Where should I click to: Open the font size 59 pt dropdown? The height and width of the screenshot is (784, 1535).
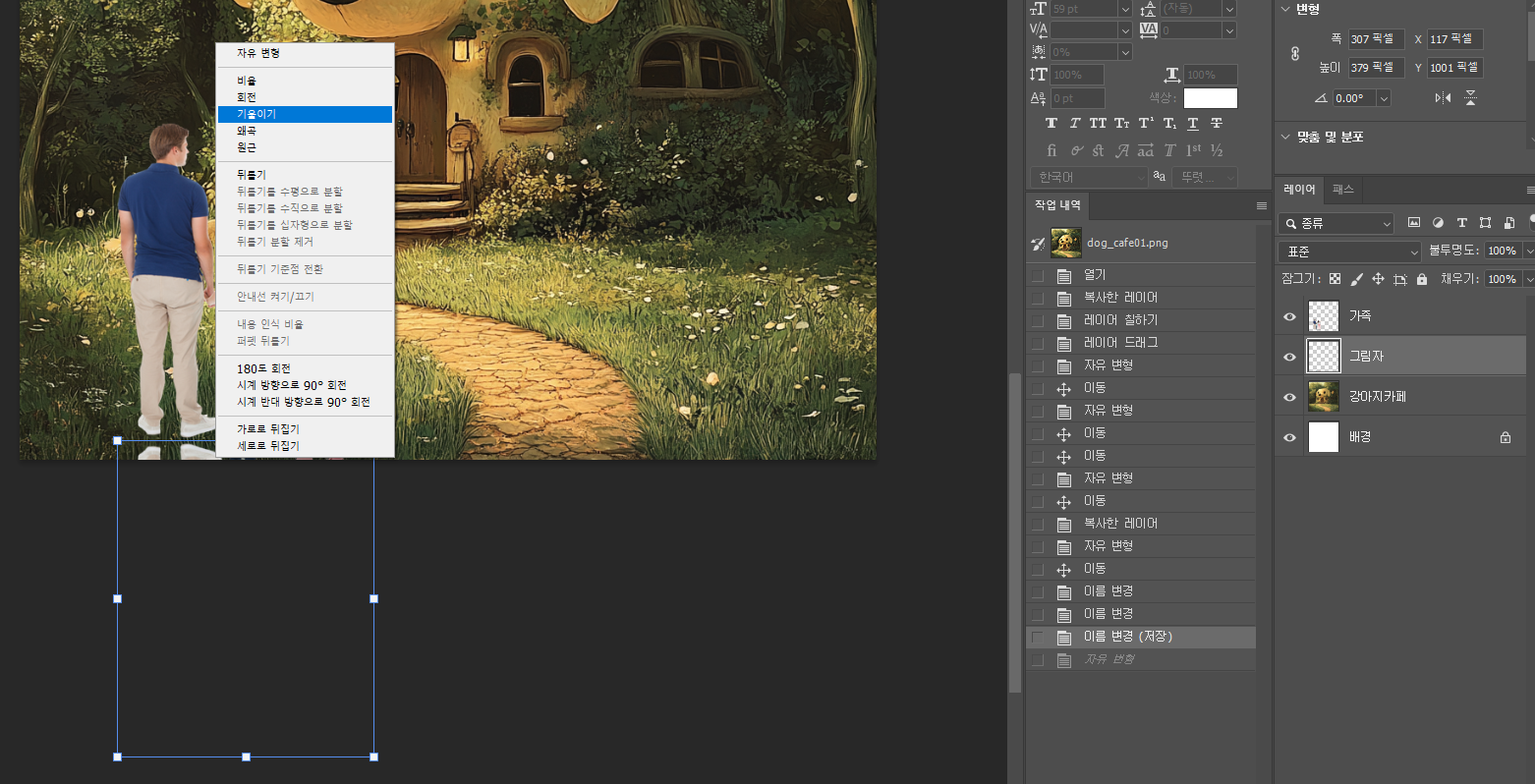point(1125,9)
